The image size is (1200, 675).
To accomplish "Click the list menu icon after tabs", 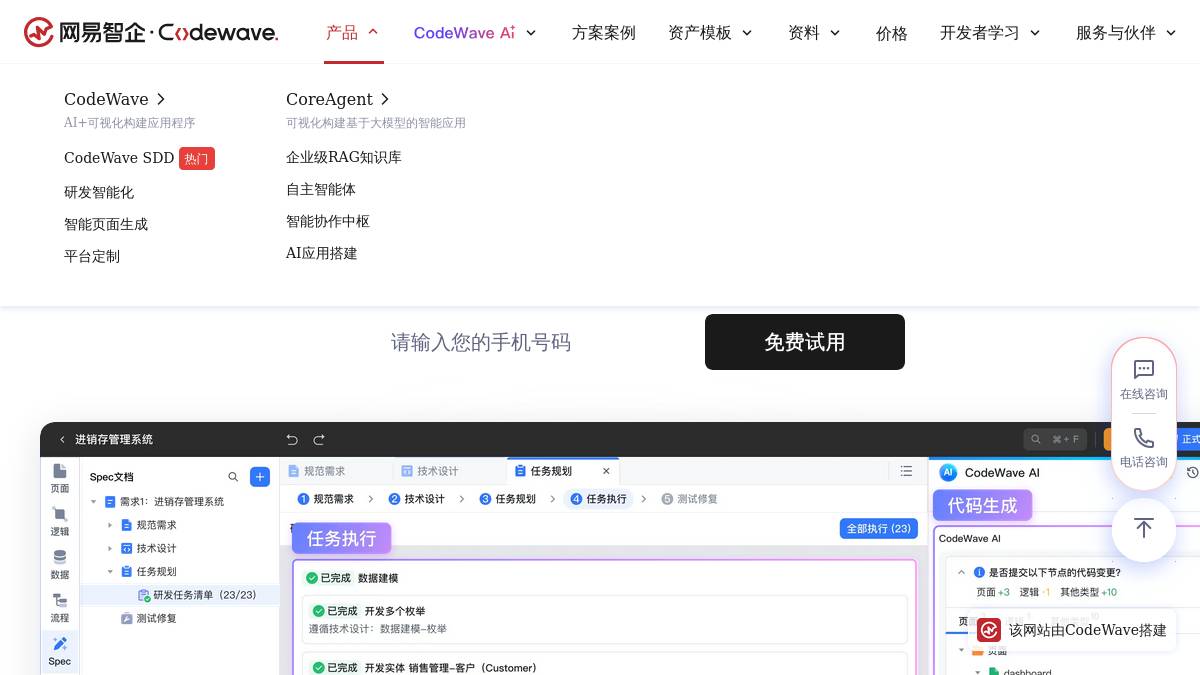I will click(x=906, y=471).
